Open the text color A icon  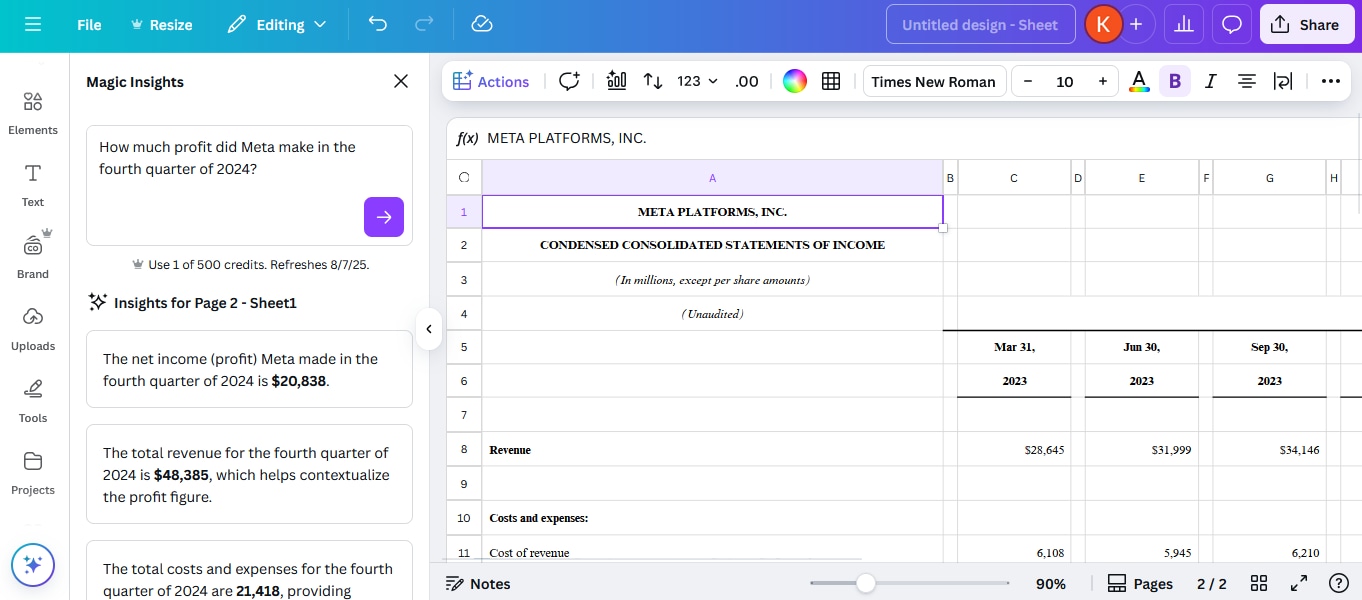[1139, 82]
